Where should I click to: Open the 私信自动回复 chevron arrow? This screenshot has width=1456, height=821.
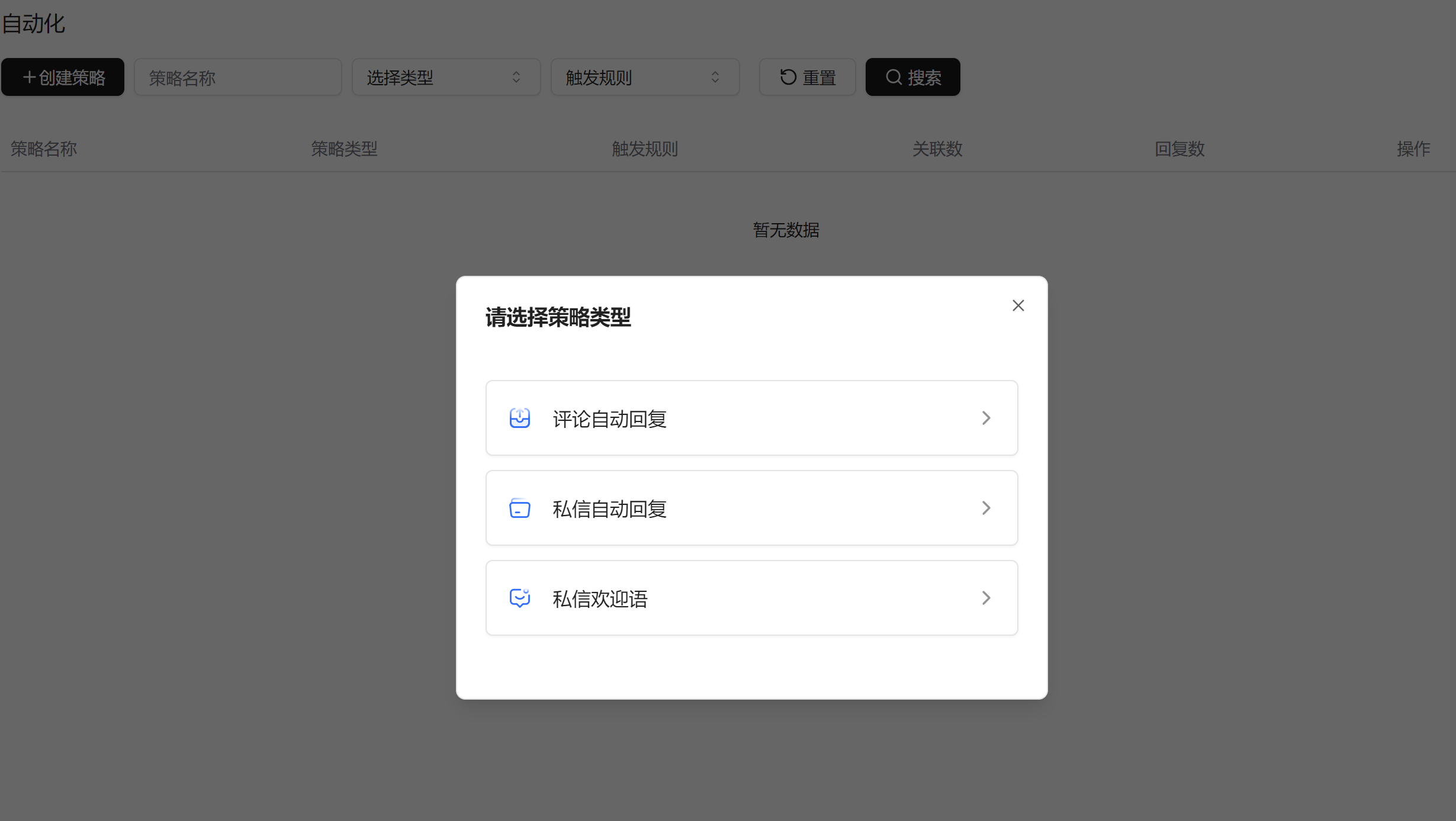point(986,508)
